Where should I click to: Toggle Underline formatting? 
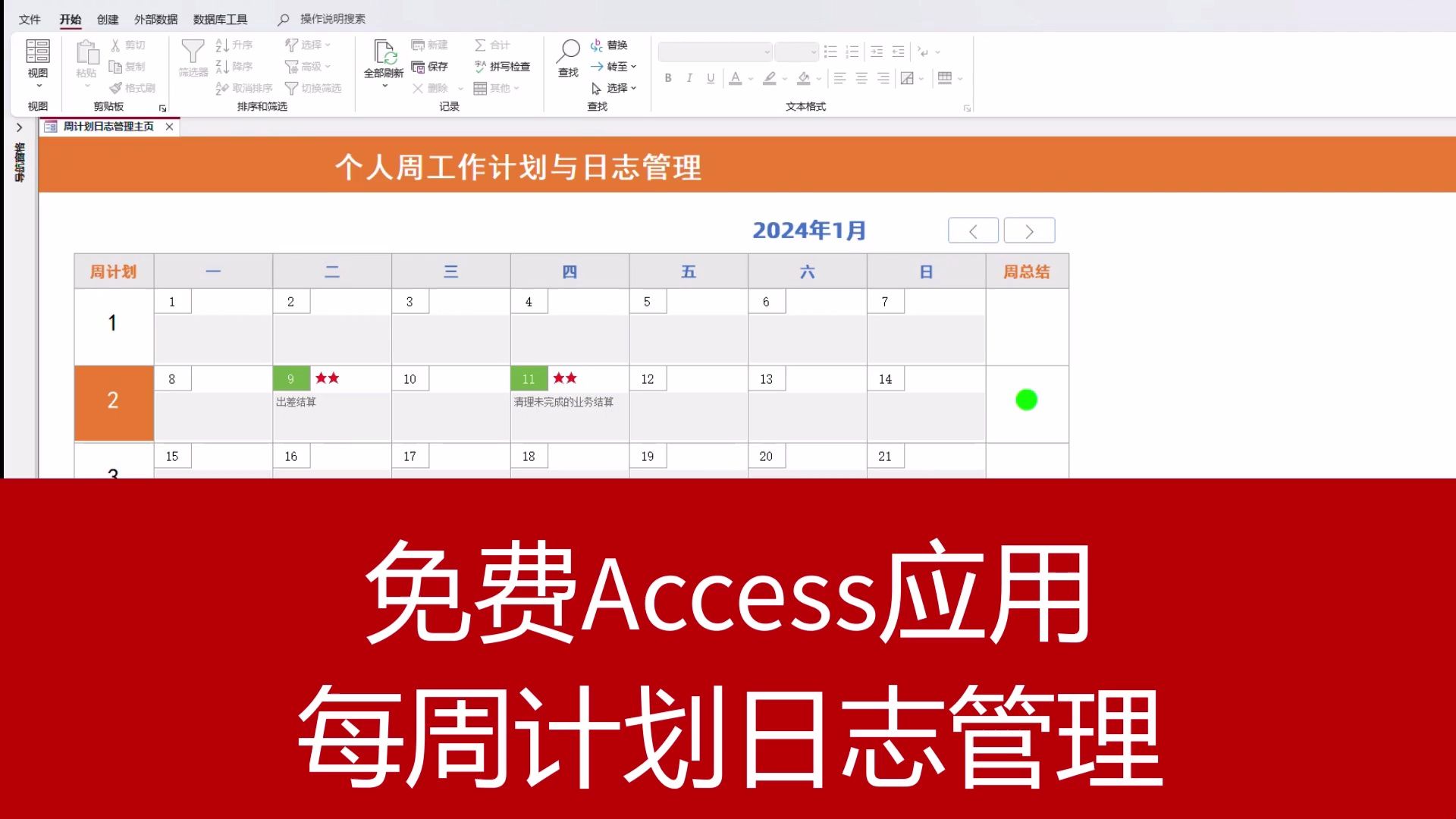pyautogui.click(x=711, y=78)
